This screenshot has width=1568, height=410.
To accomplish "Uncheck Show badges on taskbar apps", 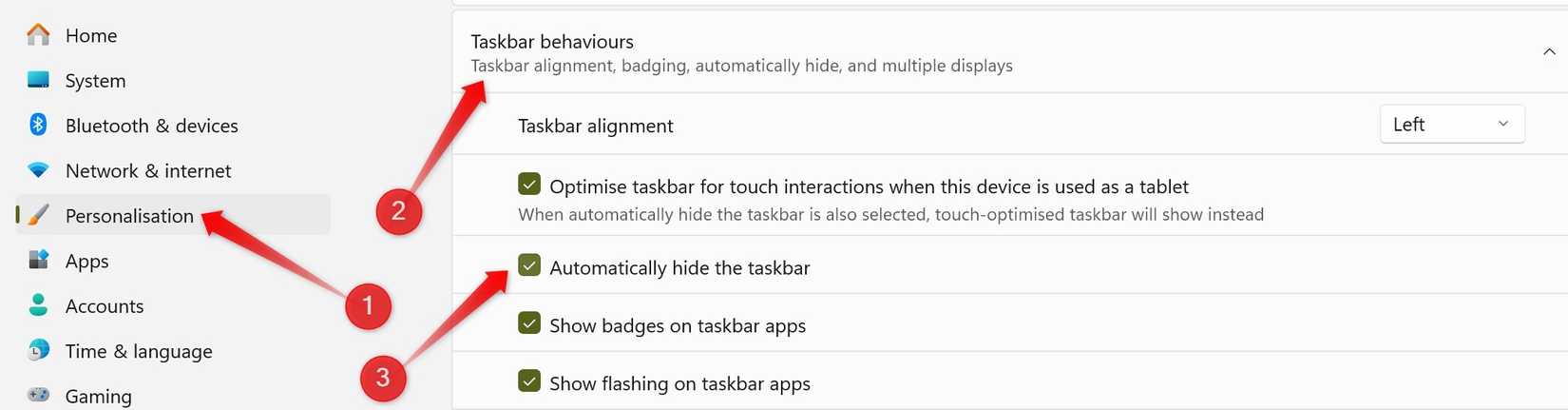I will coord(529,323).
